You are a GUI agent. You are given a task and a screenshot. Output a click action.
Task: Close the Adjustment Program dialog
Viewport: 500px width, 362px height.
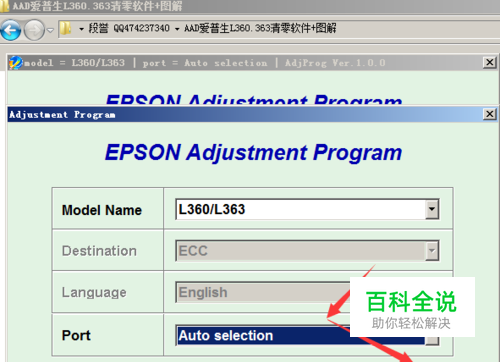(x=489, y=114)
